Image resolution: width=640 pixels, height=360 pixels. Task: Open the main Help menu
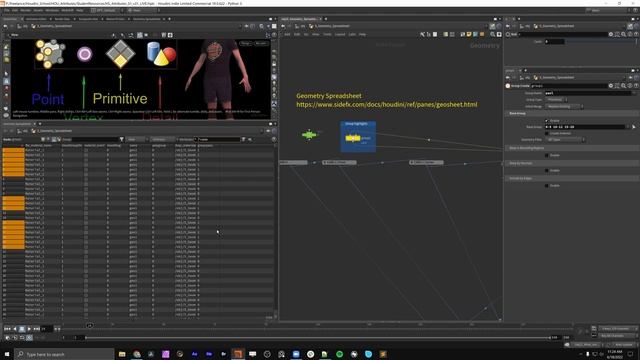80,10
